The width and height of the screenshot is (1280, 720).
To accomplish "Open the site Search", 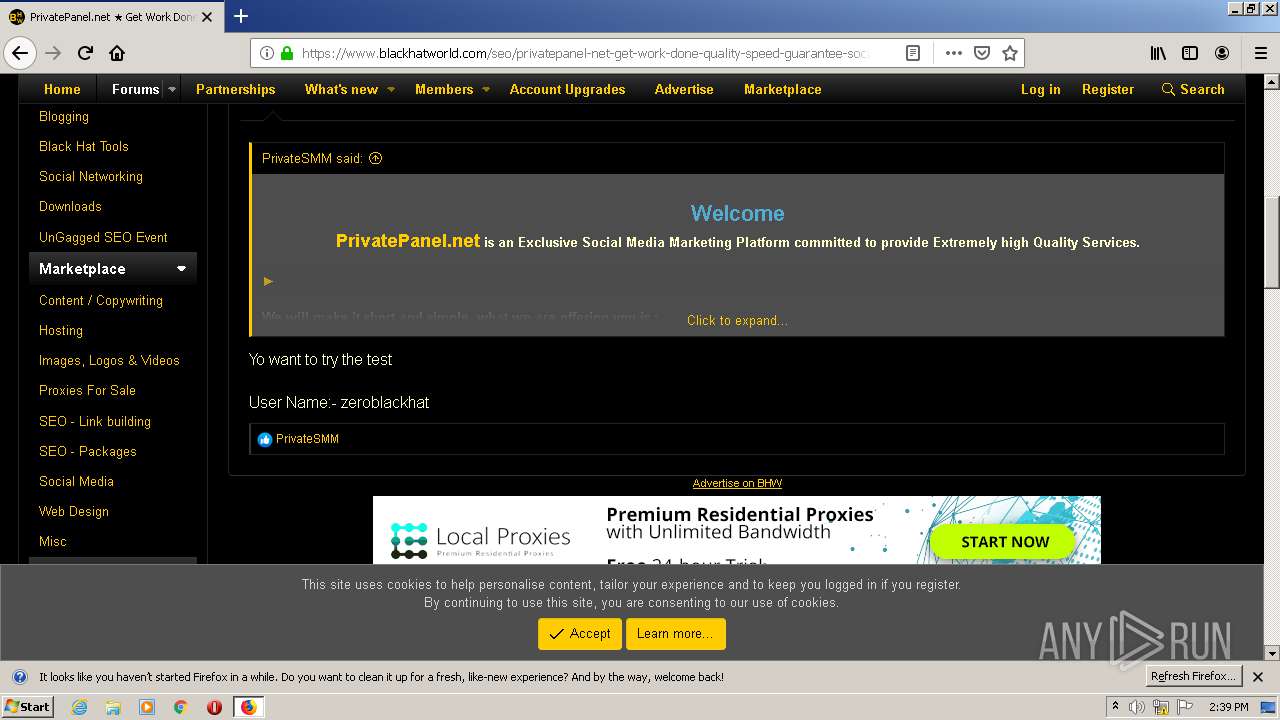I will click(x=1192, y=89).
